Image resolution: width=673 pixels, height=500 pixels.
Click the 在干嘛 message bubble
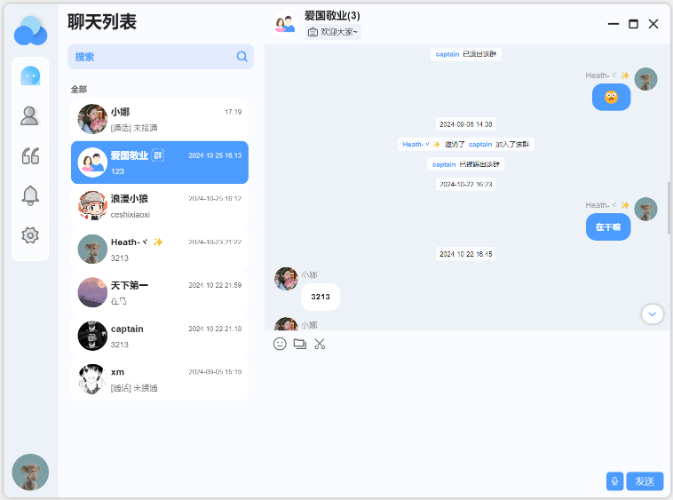coord(608,227)
